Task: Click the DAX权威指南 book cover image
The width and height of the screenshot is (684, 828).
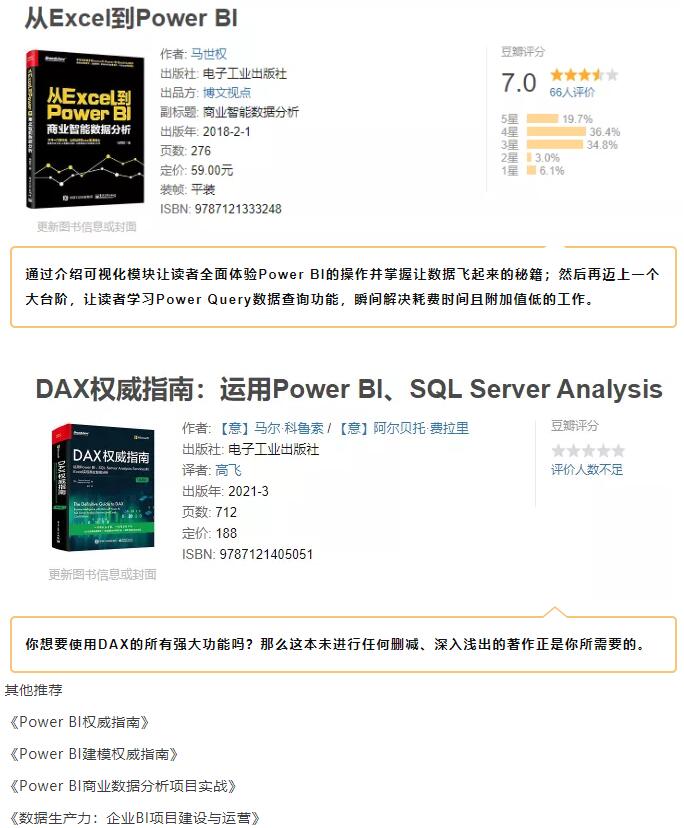Action: pyautogui.click(x=104, y=488)
